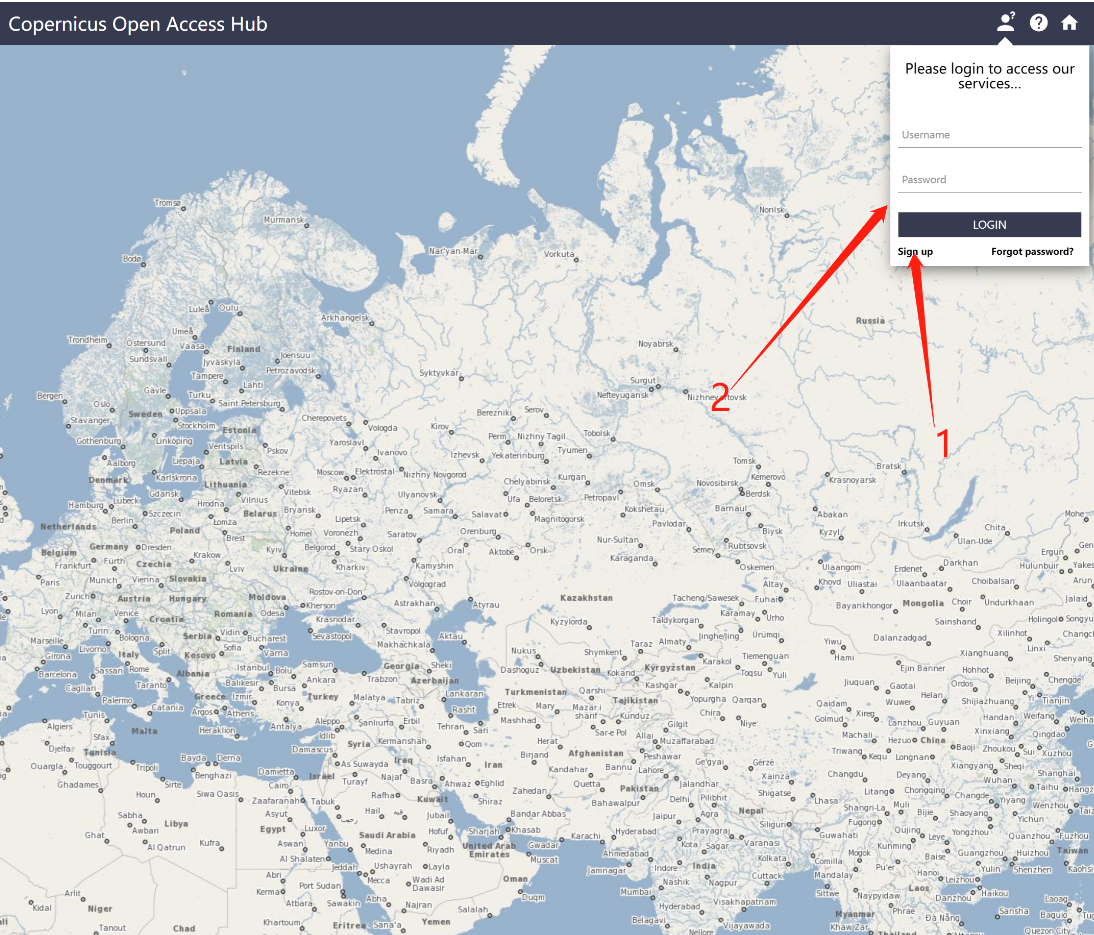
Task: Click the Vorkuta label on map
Action: (559, 254)
